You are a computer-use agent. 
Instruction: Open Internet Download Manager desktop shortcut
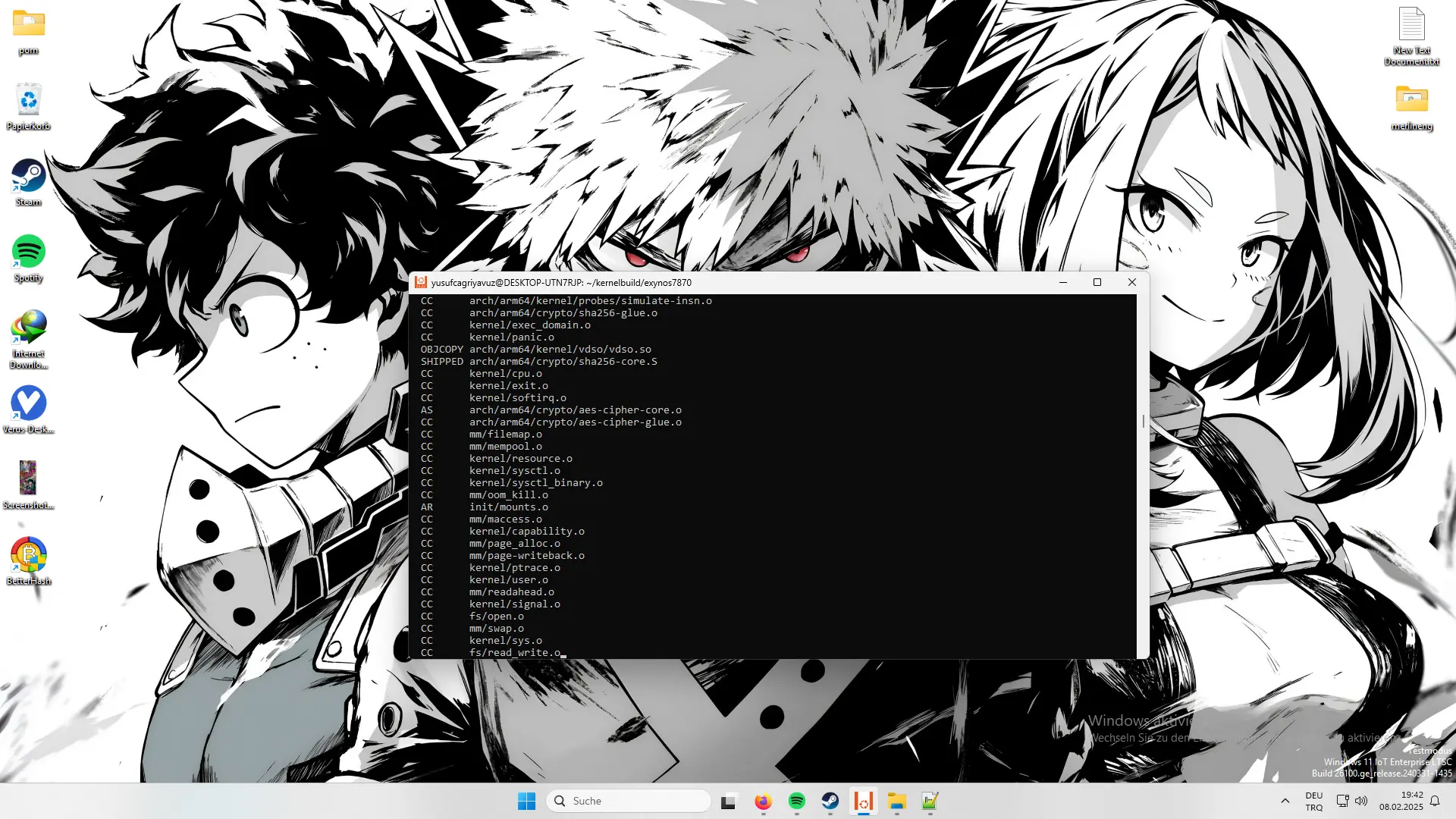click(x=29, y=340)
